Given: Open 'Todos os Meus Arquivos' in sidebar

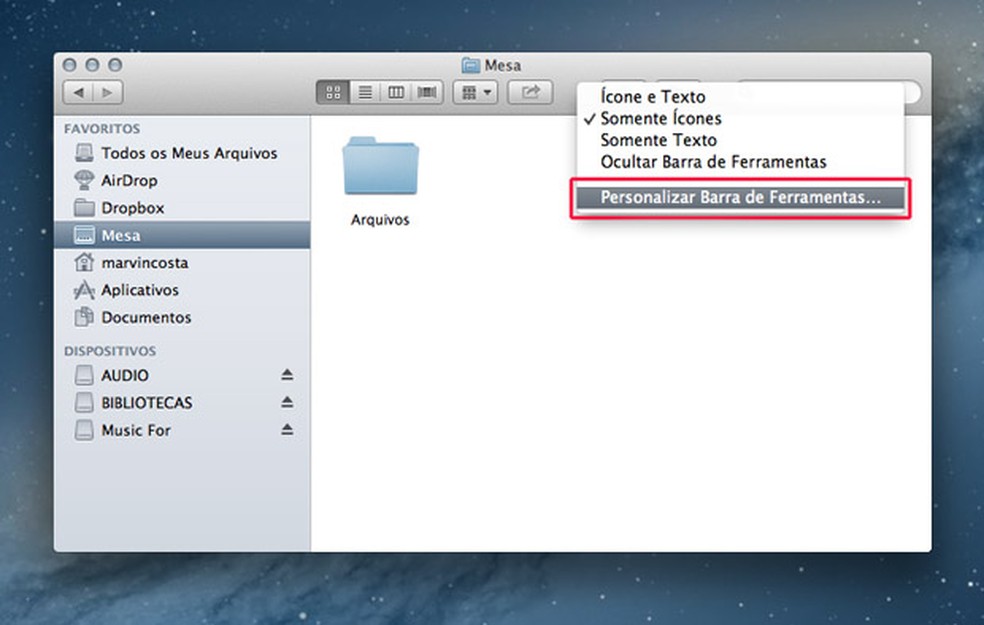Looking at the screenshot, I should point(182,153).
